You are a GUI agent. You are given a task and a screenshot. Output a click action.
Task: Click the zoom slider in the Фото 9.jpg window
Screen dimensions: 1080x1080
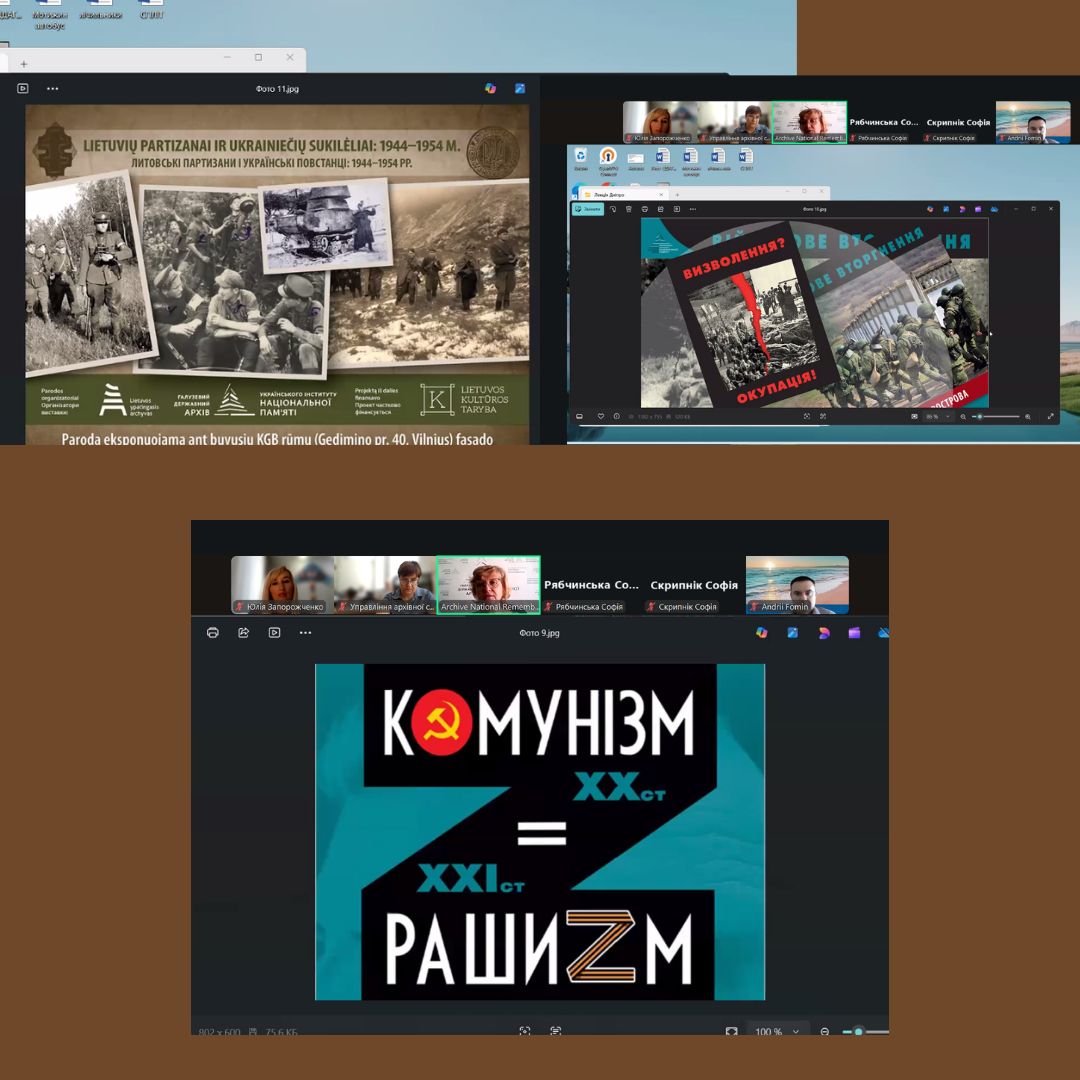(866, 1032)
